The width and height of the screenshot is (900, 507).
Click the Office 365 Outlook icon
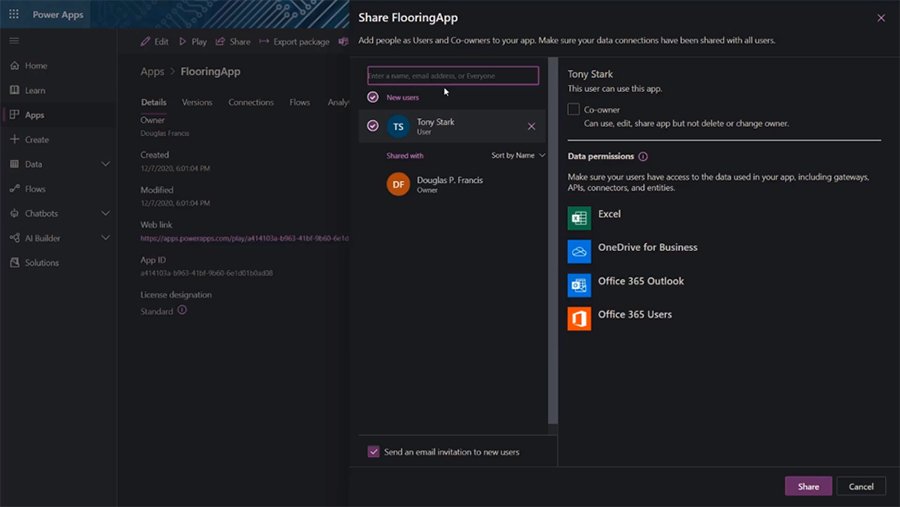[579, 284]
